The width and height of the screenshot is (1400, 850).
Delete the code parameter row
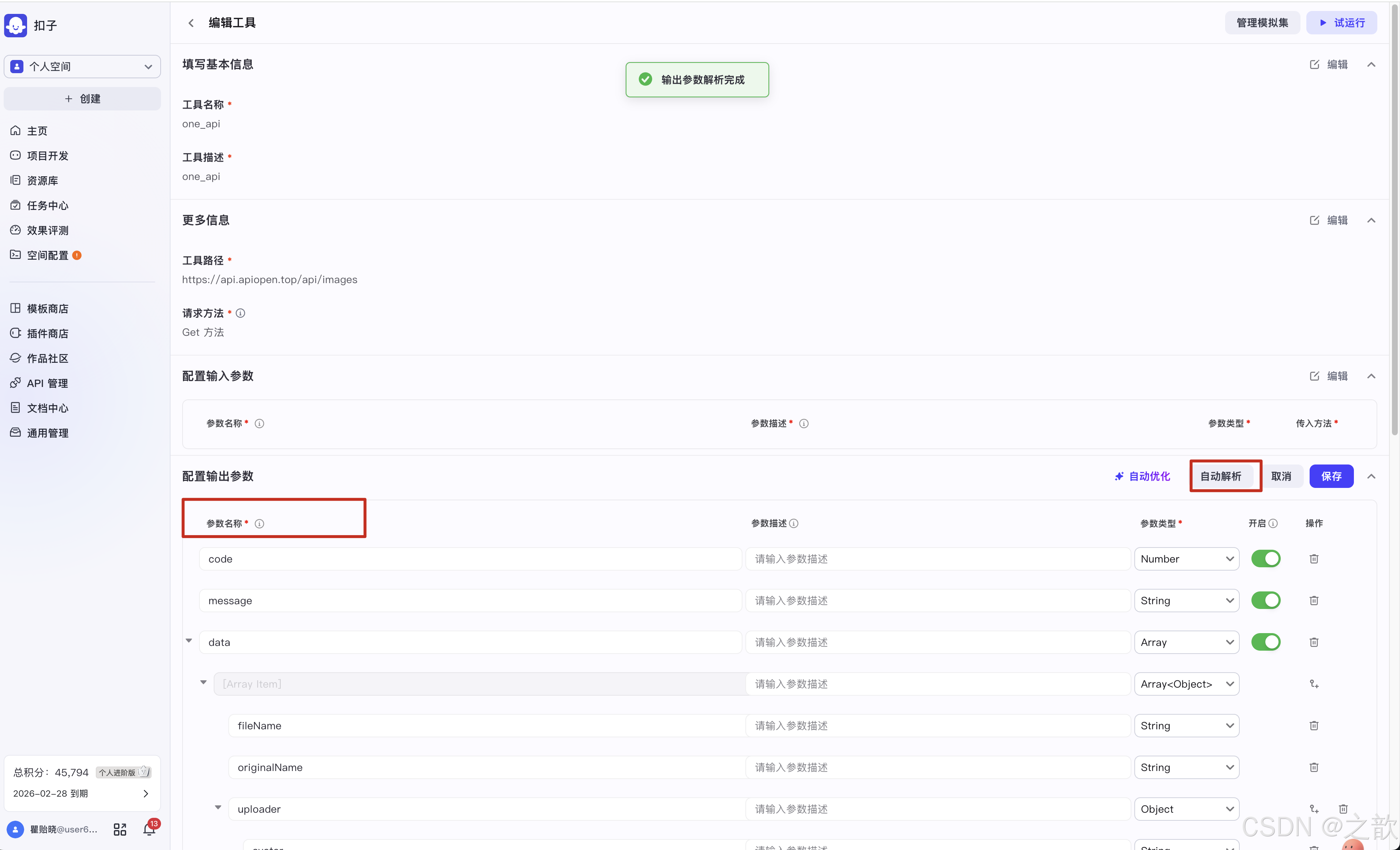coord(1314,559)
